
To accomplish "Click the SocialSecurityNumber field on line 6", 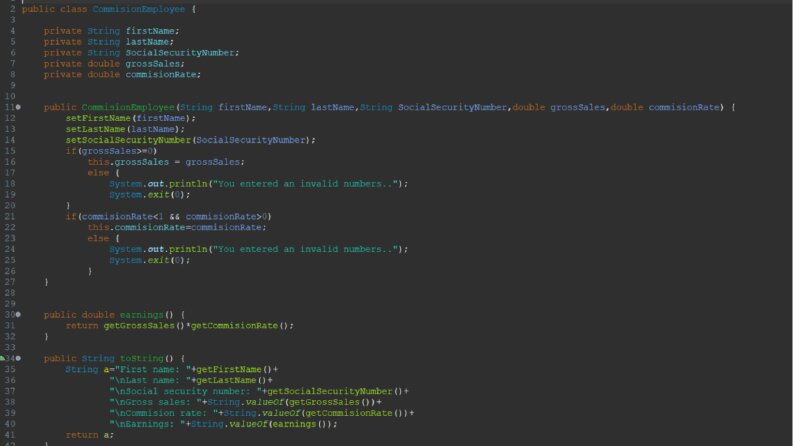I will 180,53.
